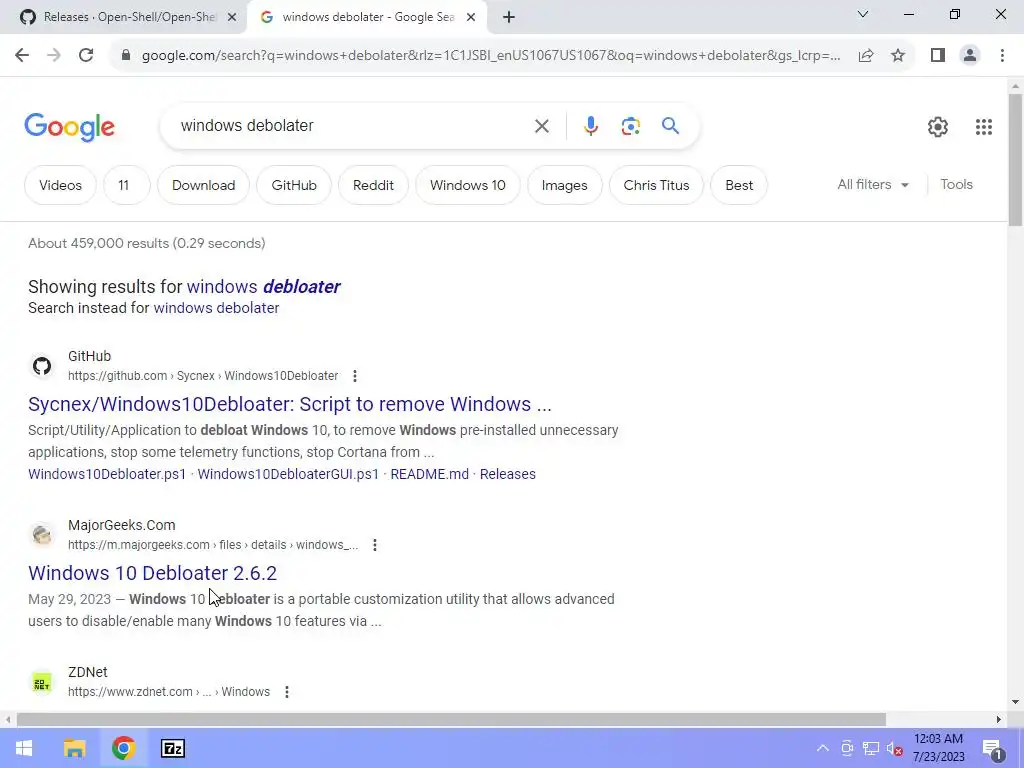Clear the search box with the X

tap(541, 126)
